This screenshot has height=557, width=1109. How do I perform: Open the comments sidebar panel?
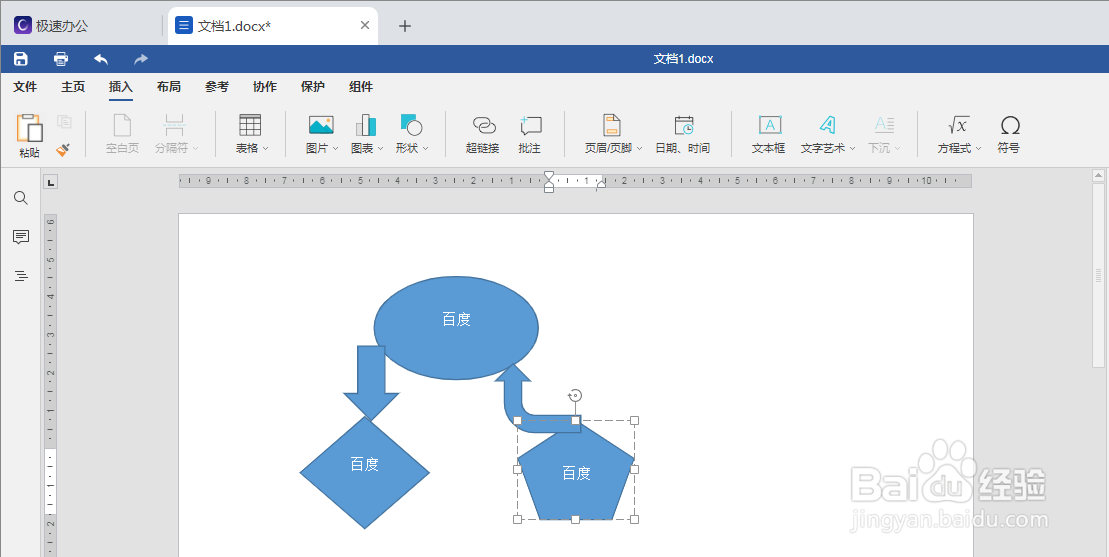(21, 237)
